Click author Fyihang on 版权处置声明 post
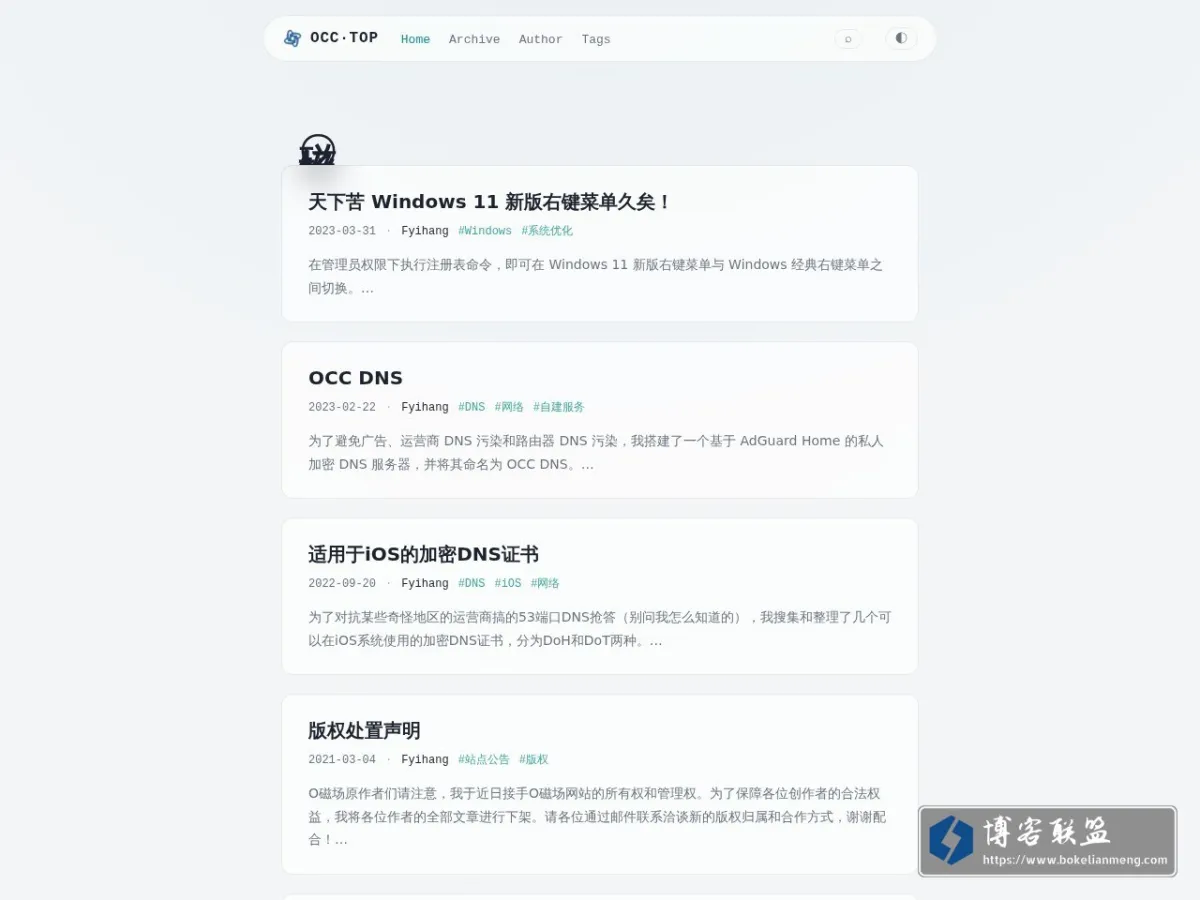1200x900 pixels. tap(425, 759)
